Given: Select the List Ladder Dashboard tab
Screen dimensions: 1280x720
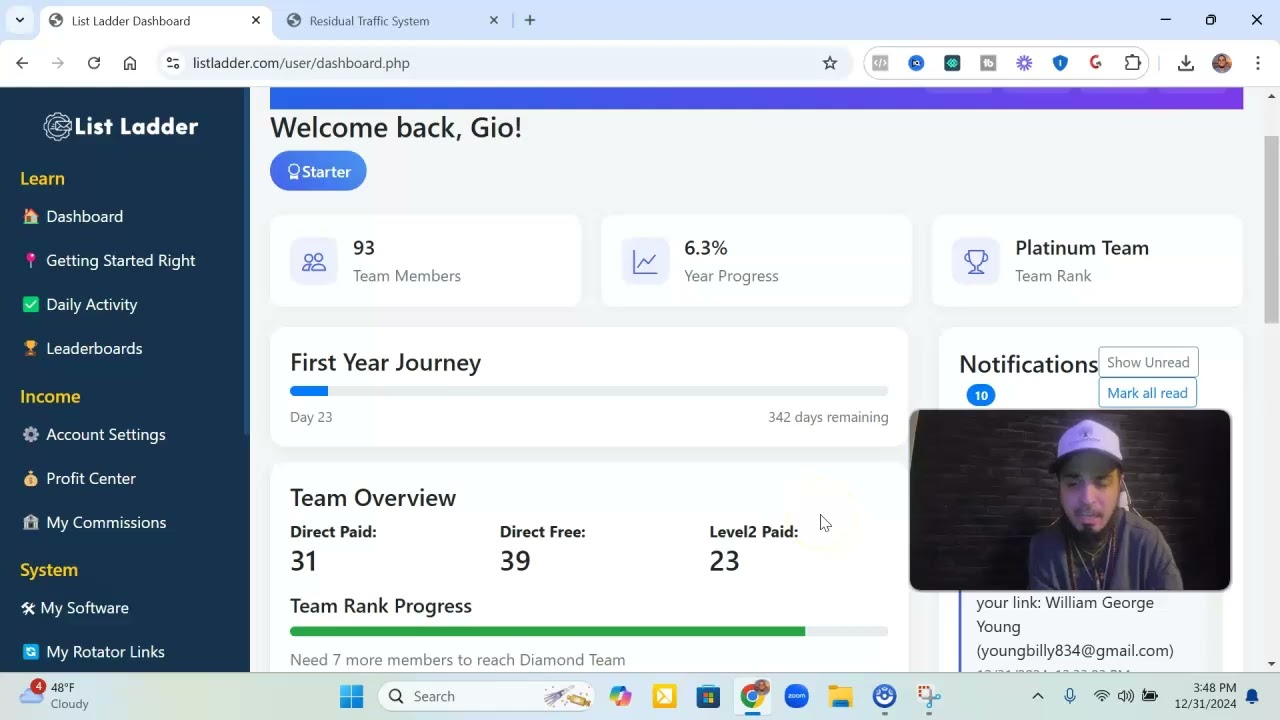Looking at the screenshot, I should (x=130, y=20).
